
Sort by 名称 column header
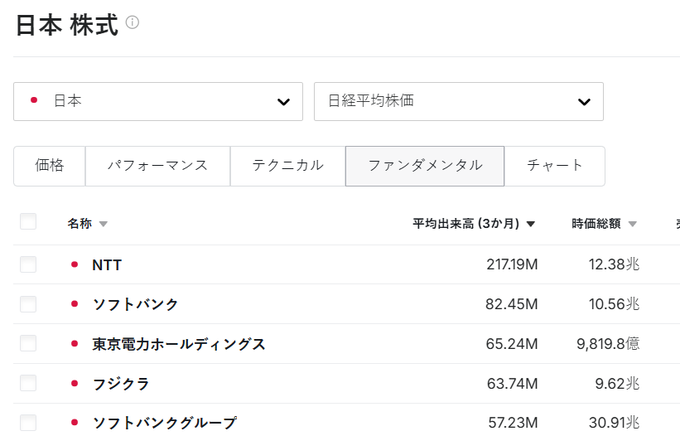coord(87,224)
